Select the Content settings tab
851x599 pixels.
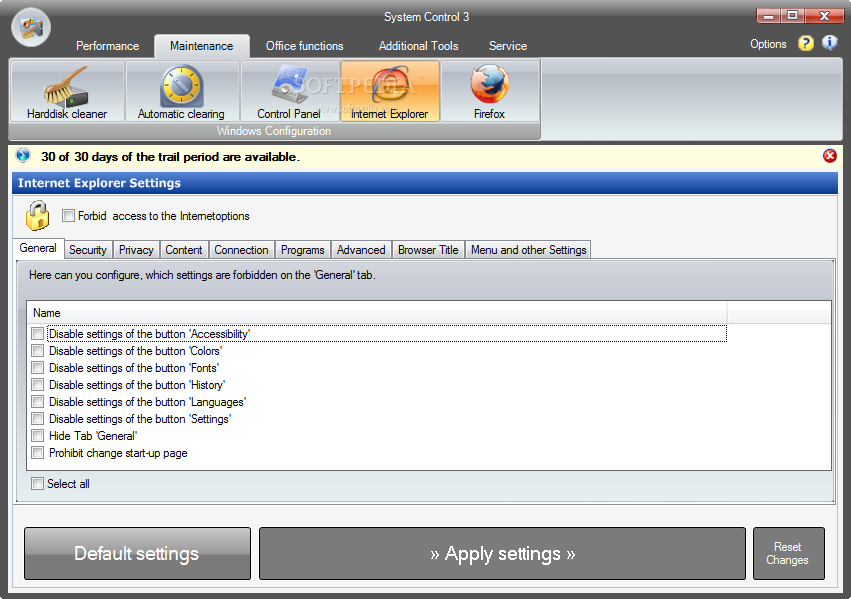click(184, 250)
